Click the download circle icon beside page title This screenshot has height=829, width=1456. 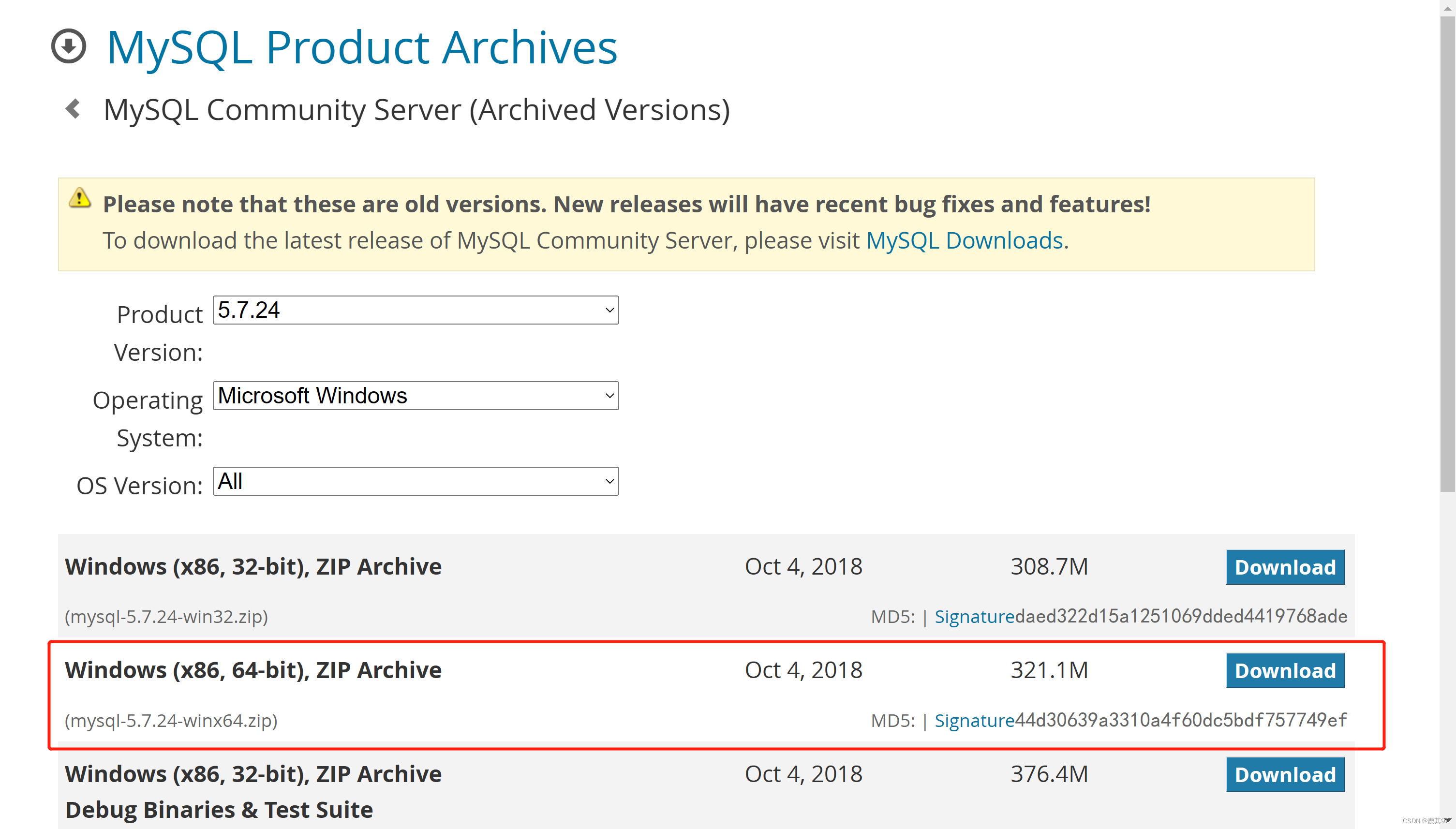tap(69, 46)
